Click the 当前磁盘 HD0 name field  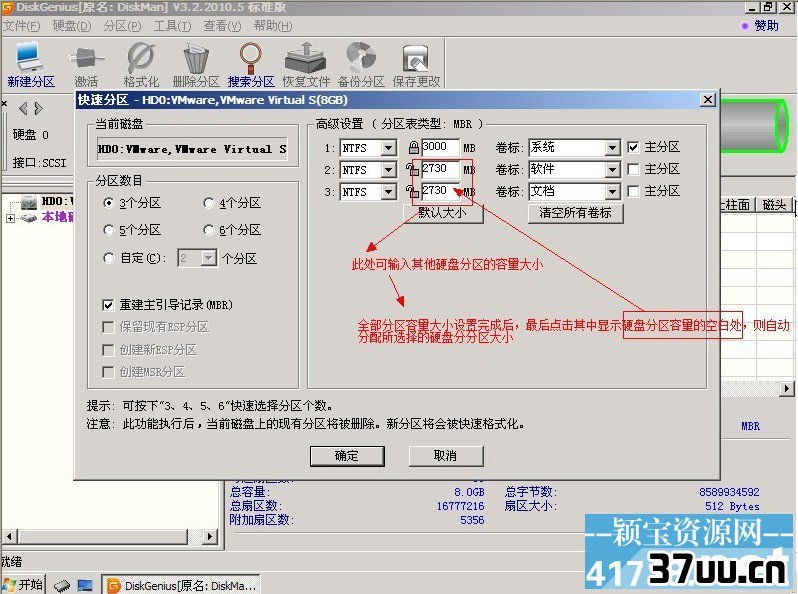click(x=192, y=149)
